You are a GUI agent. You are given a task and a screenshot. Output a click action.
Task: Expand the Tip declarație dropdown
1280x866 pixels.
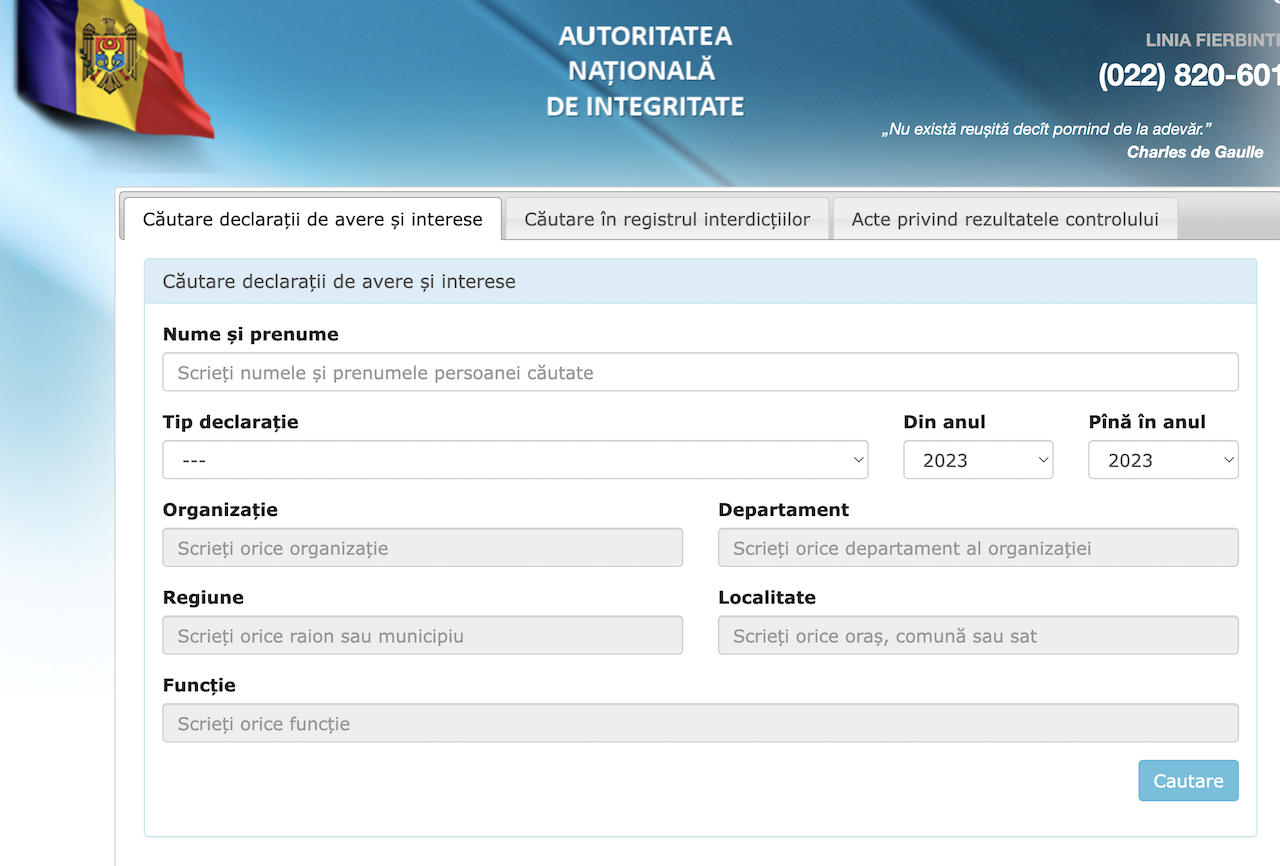(515, 460)
